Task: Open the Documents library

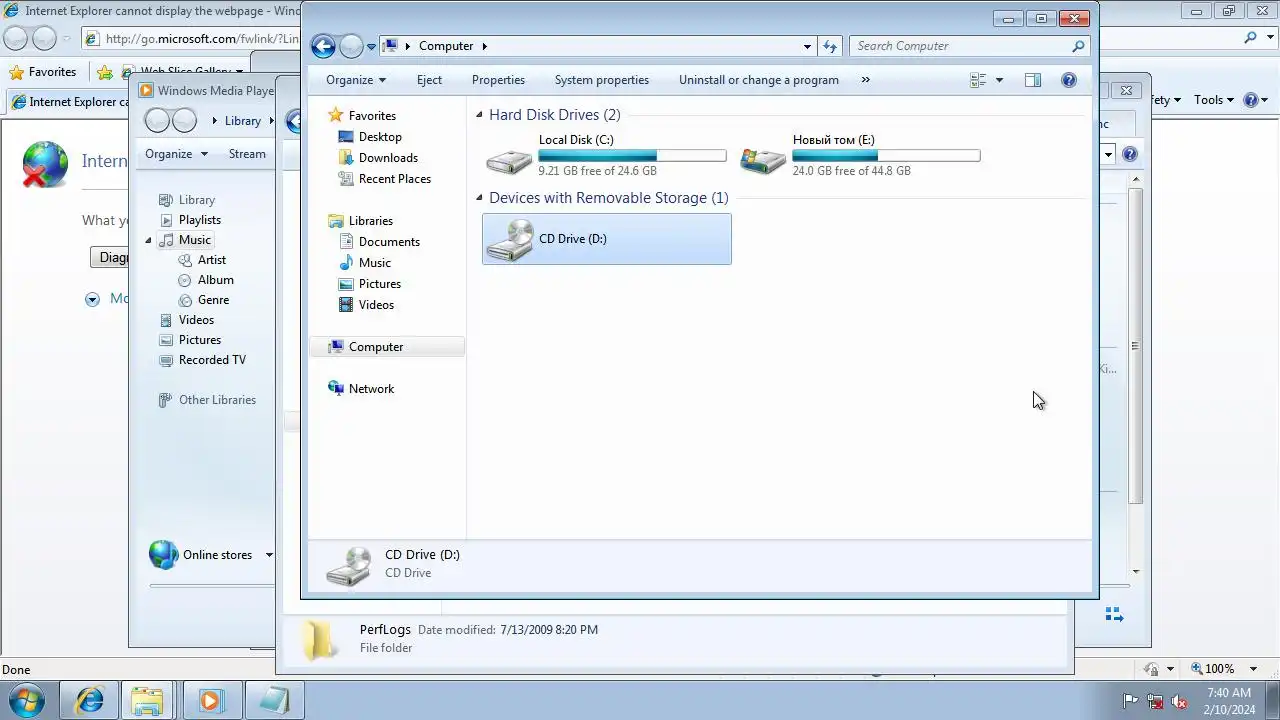Action: (x=389, y=242)
